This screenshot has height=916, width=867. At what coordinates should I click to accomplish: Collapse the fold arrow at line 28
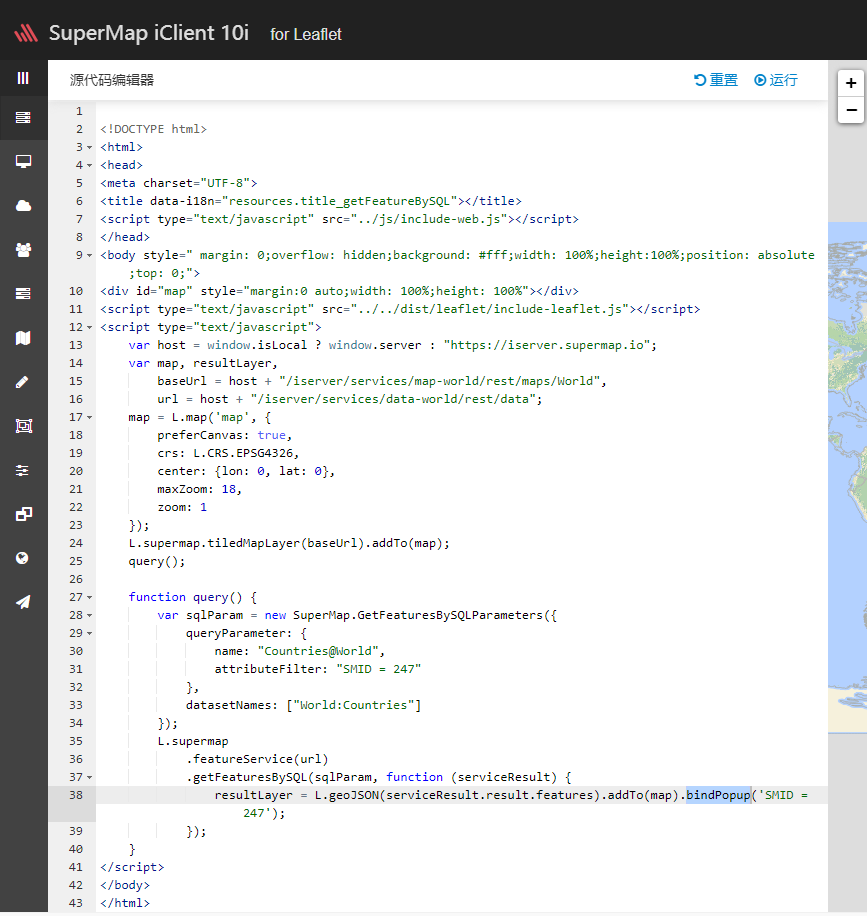point(89,615)
